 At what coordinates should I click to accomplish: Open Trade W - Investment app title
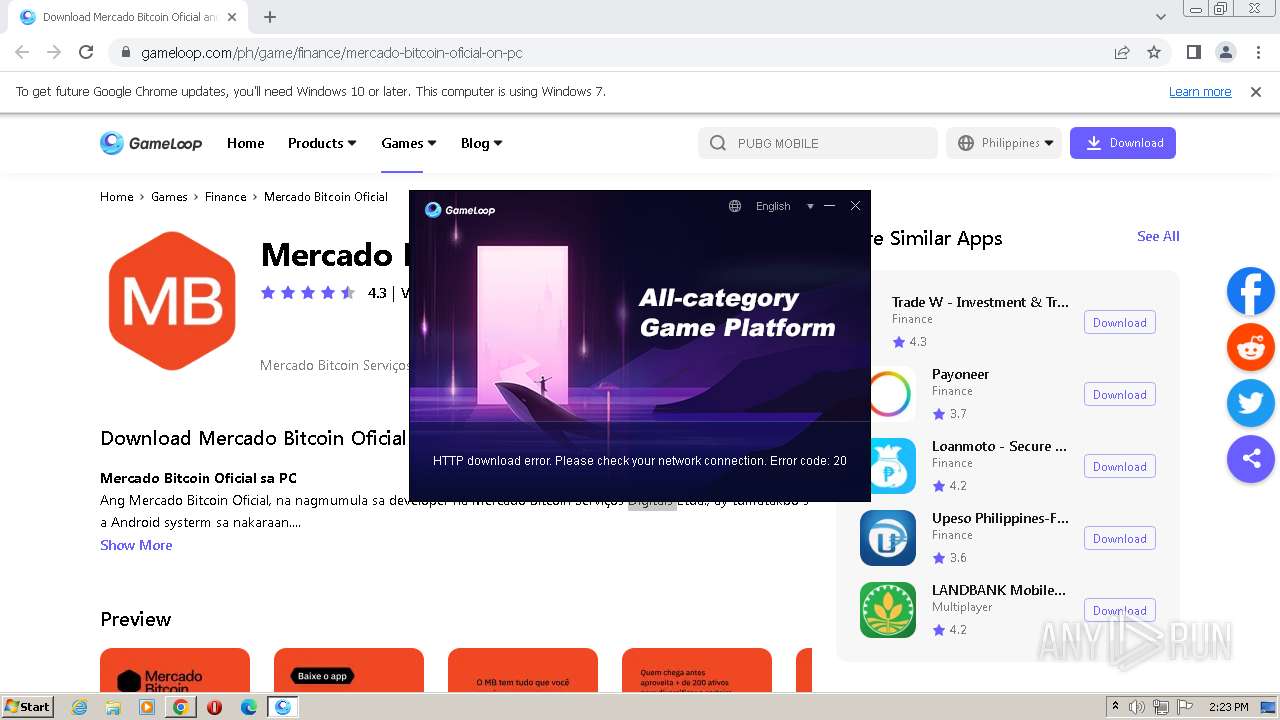pyautogui.click(x=980, y=302)
